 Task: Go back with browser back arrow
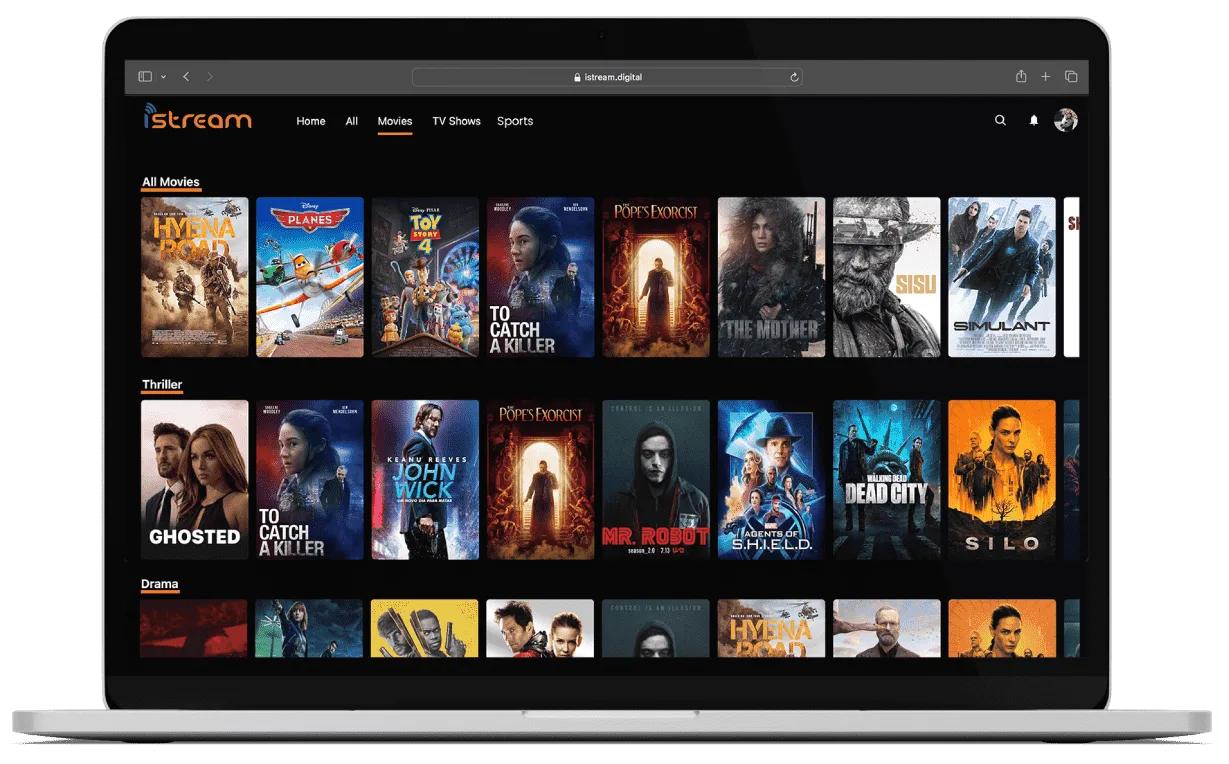[x=186, y=77]
